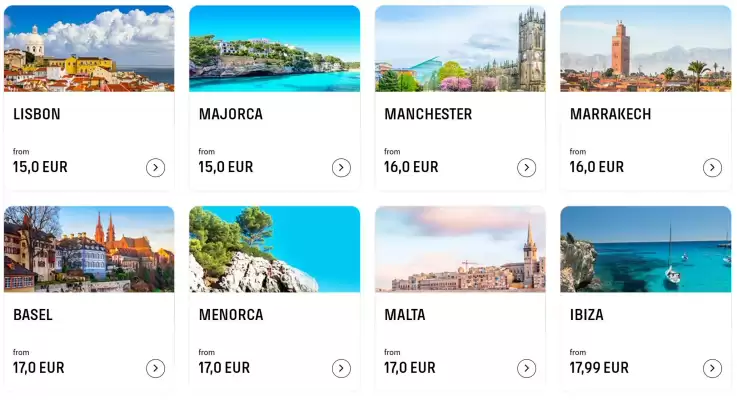Open the MALTA destination title link
Screen dimensions: 737x400
(405, 315)
